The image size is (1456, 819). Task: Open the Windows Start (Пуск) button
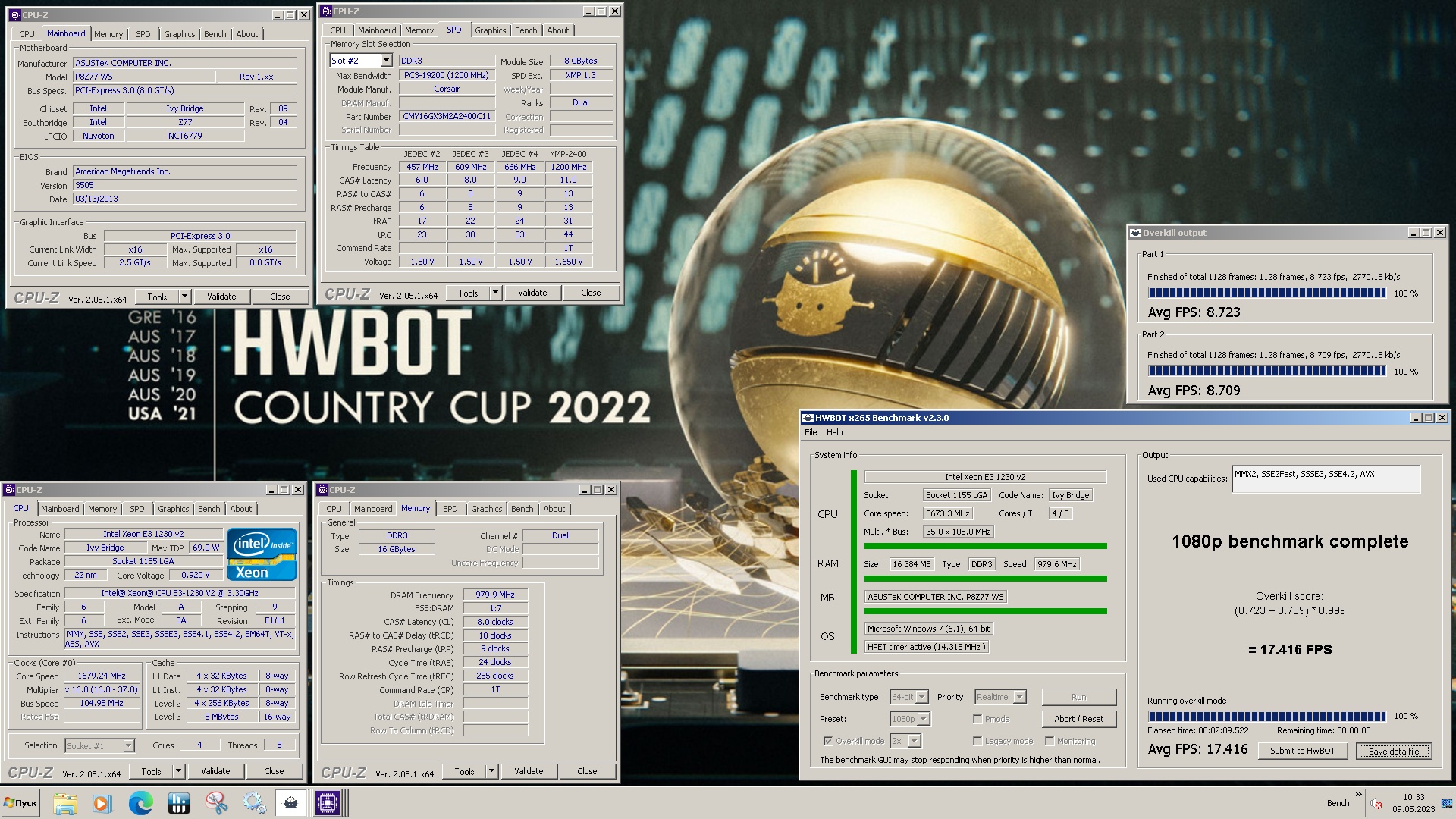coord(20,803)
